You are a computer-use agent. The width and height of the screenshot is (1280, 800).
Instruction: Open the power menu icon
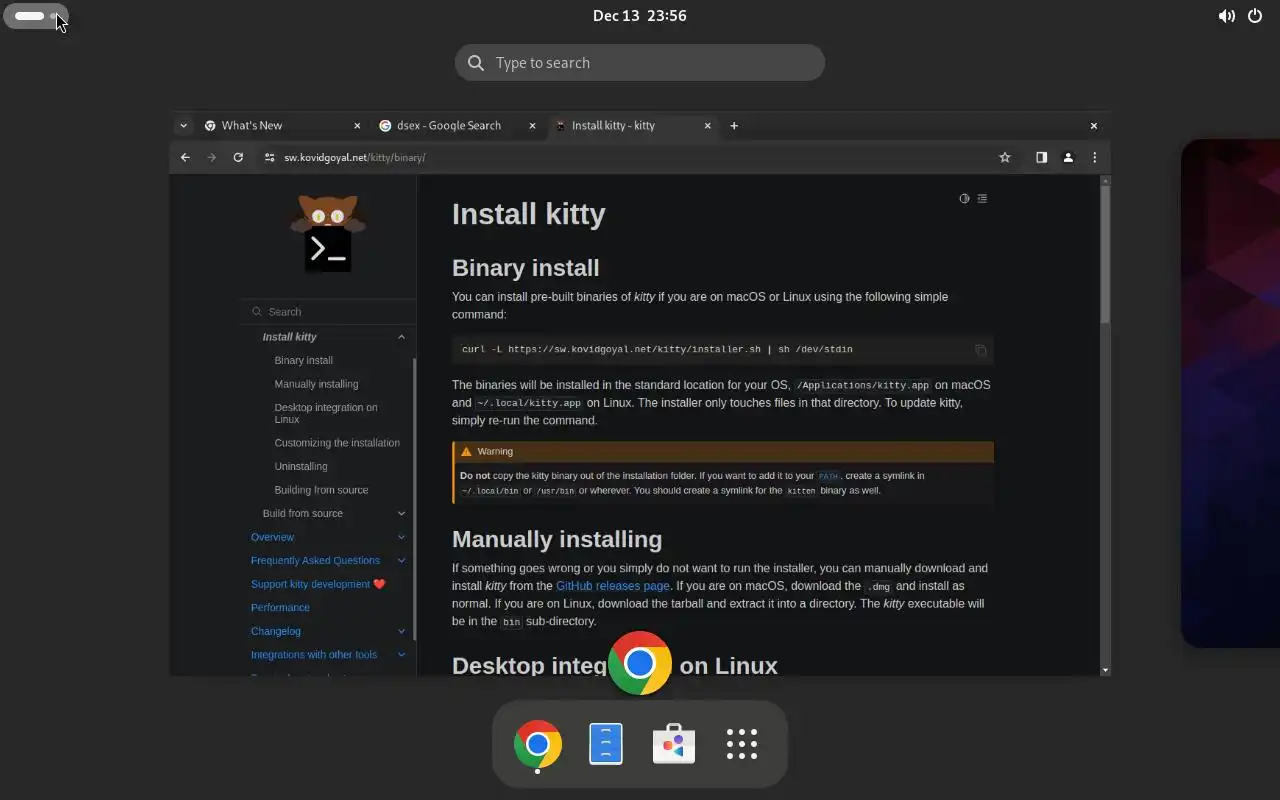[x=1255, y=16]
